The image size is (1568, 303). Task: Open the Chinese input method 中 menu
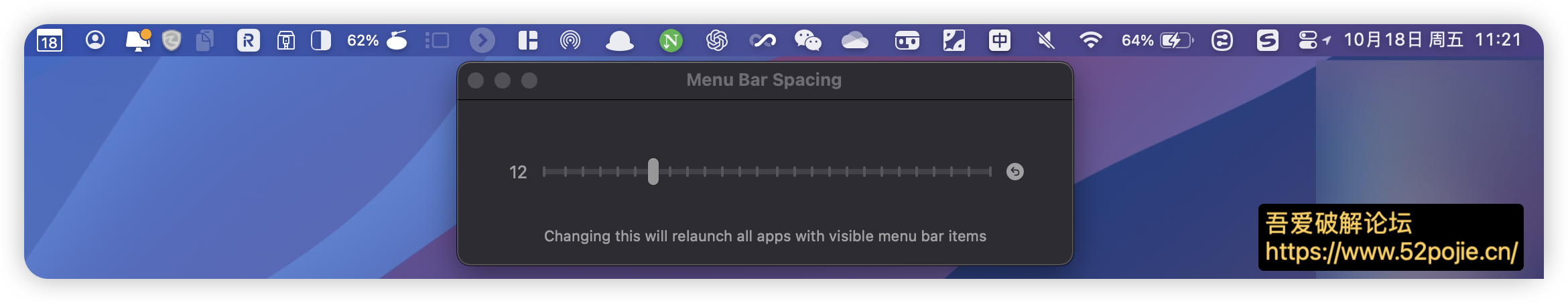click(1000, 41)
